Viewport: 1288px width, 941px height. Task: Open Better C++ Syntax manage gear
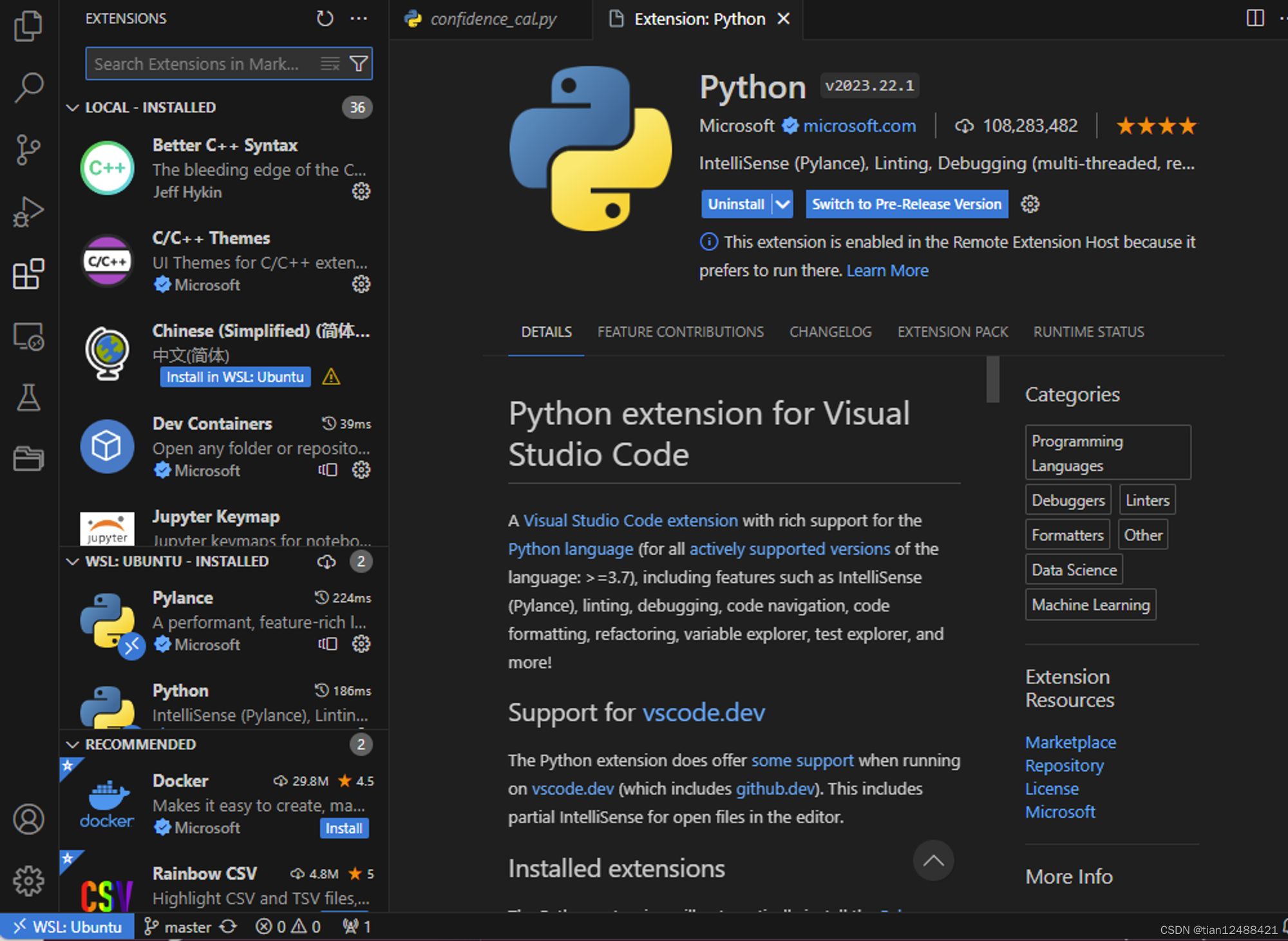[x=361, y=191]
